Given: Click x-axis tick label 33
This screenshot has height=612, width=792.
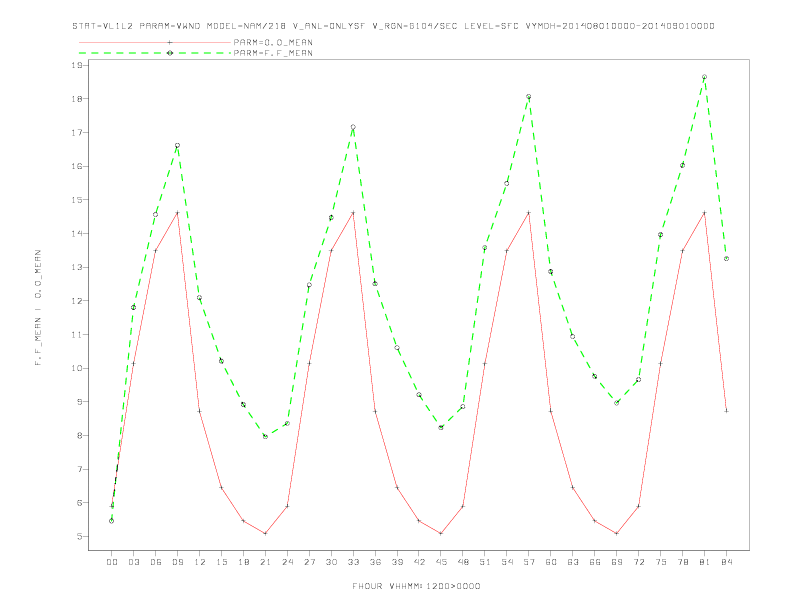Looking at the screenshot, I should [353, 562].
